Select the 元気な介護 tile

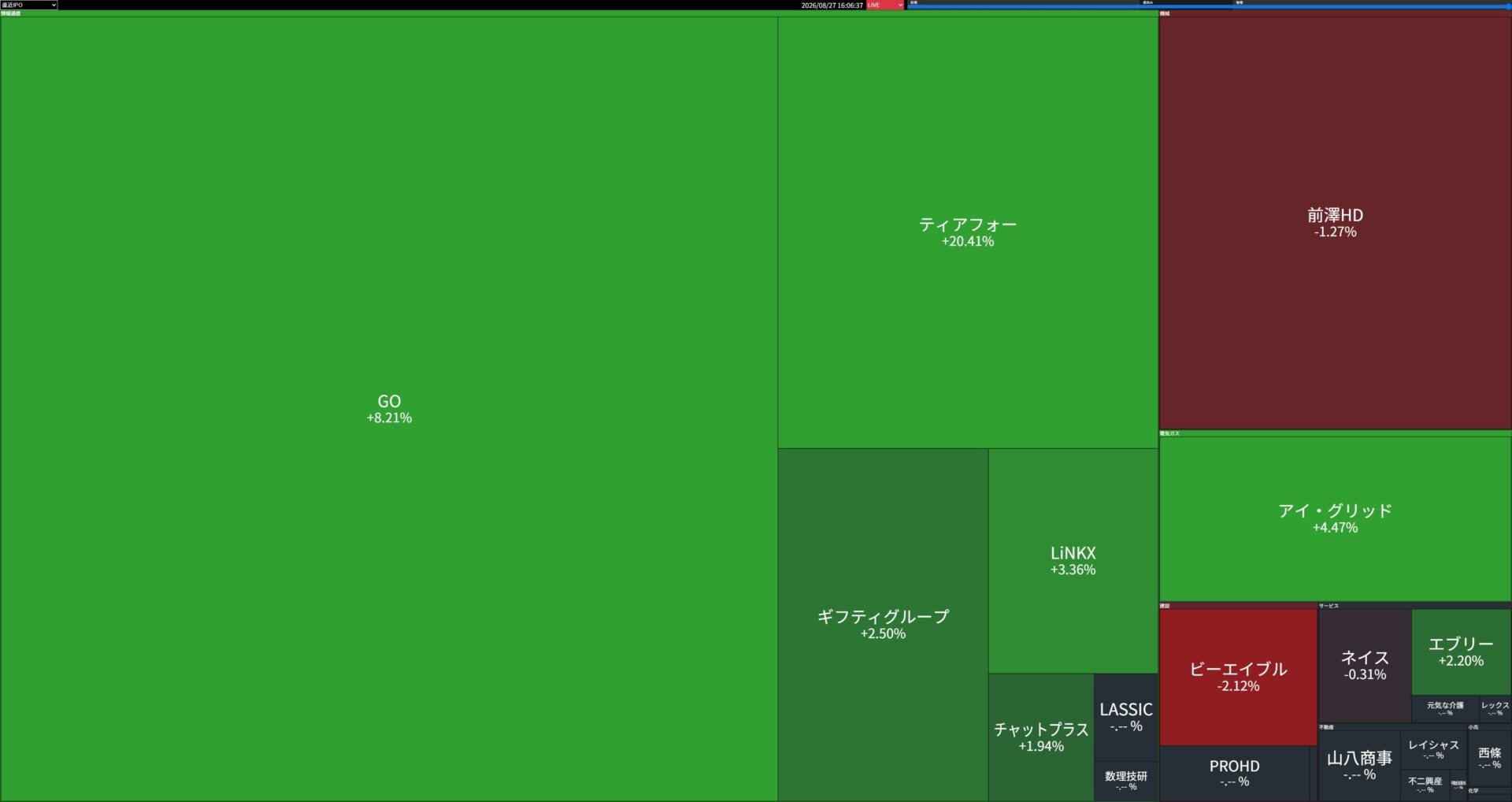1445,708
